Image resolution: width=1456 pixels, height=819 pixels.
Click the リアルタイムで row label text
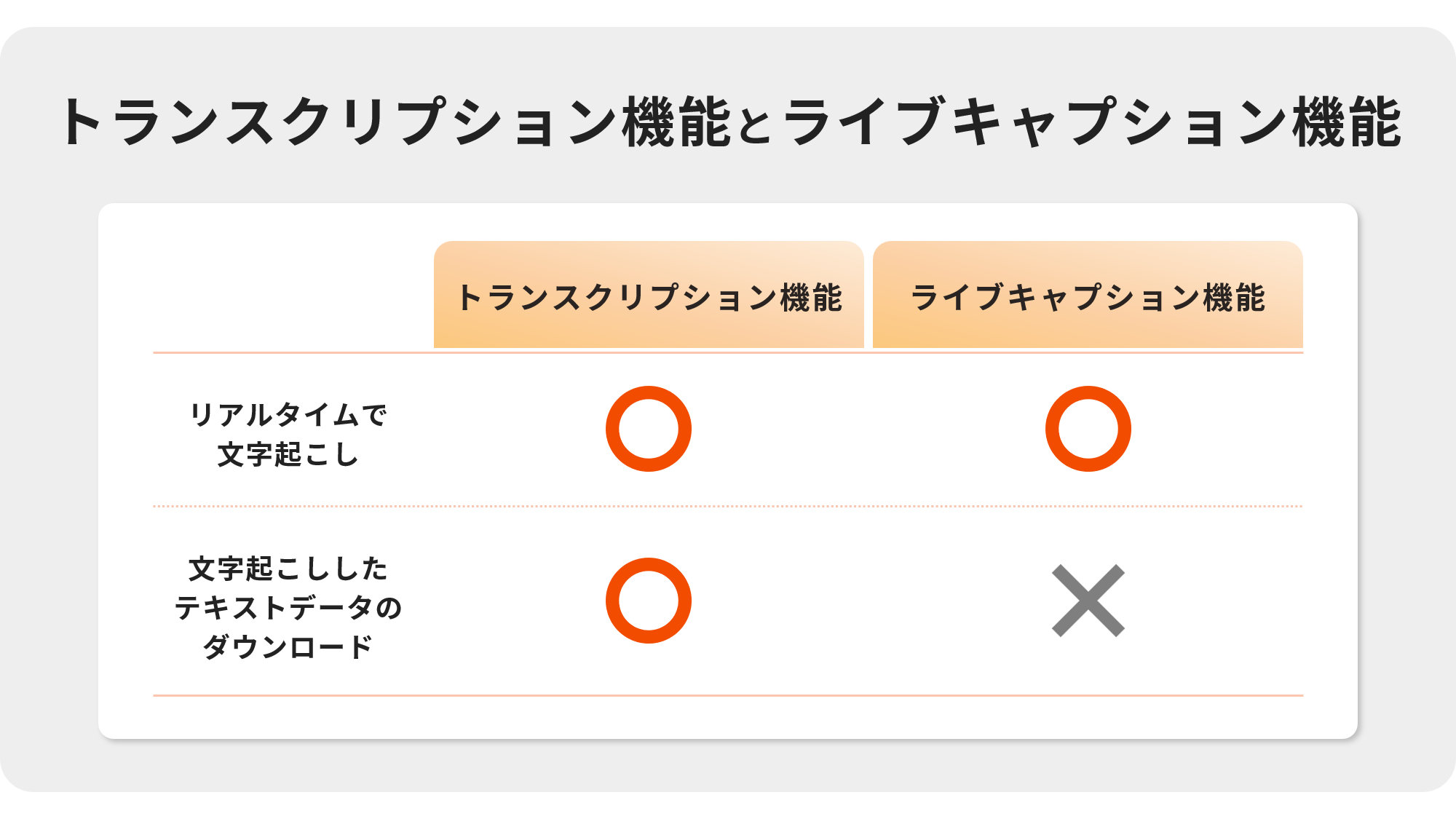tap(288, 415)
